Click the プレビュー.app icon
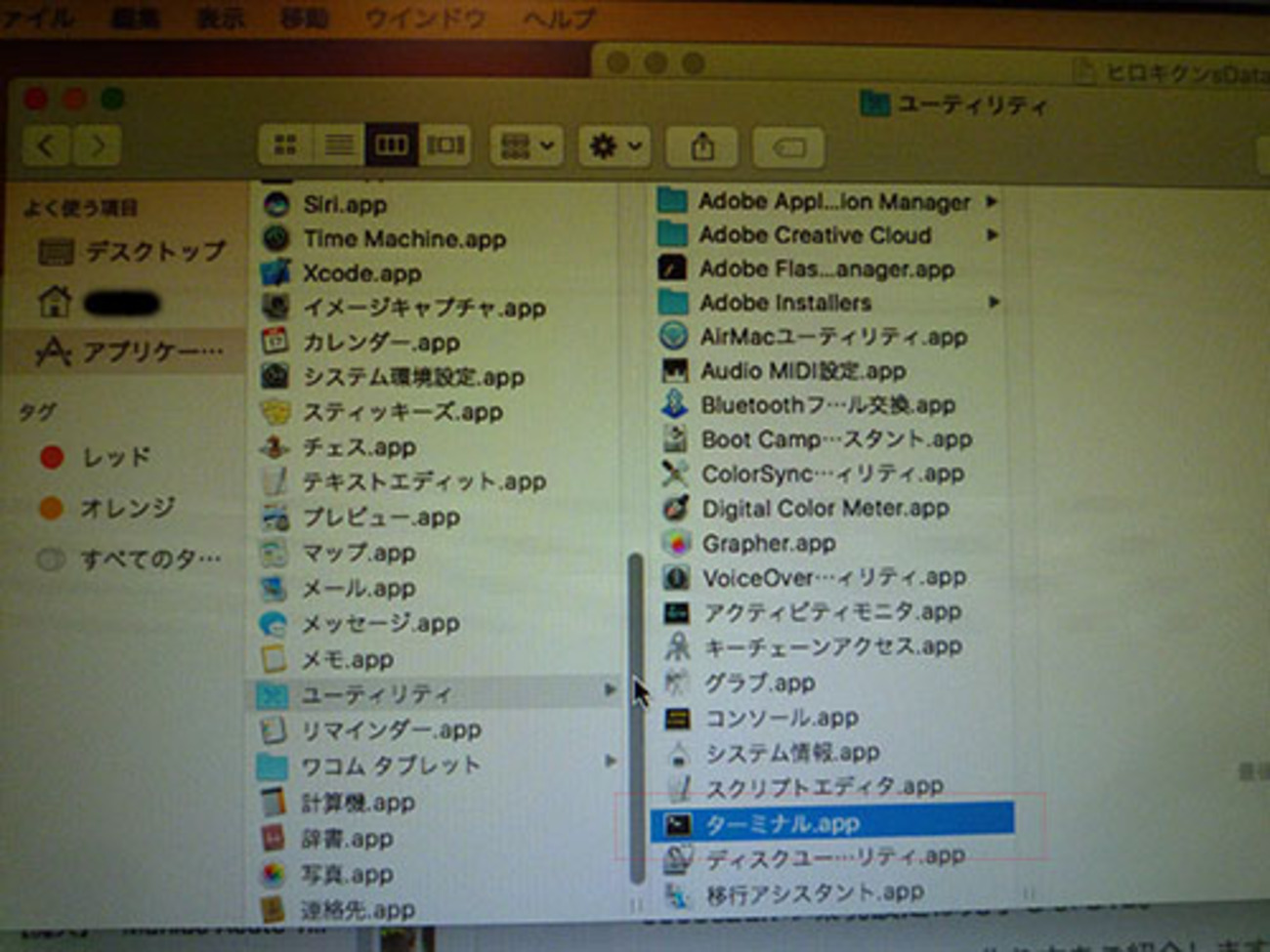Screen dimensions: 1270x952 point(276,517)
